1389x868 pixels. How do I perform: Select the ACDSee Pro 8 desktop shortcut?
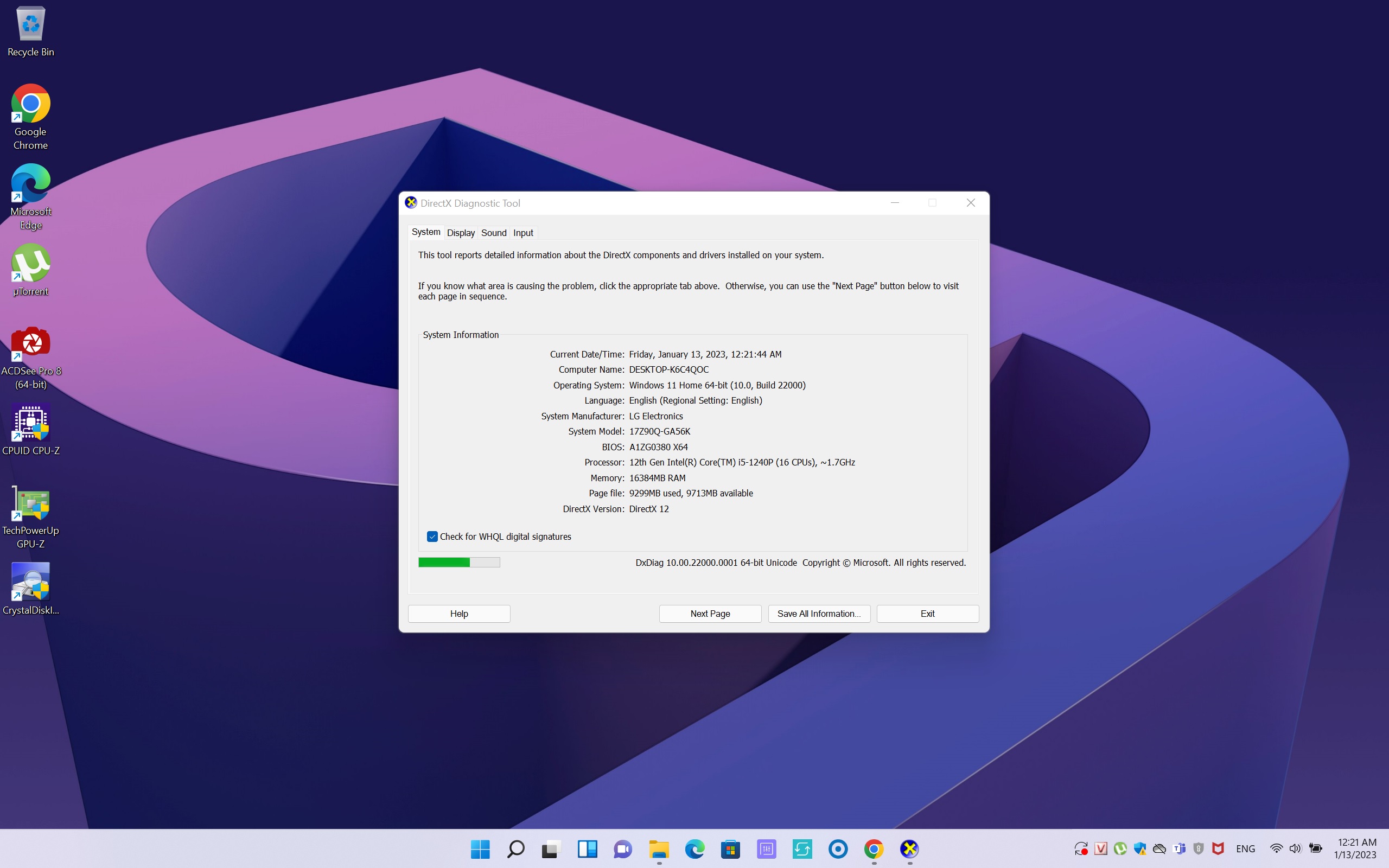point(30,357)
